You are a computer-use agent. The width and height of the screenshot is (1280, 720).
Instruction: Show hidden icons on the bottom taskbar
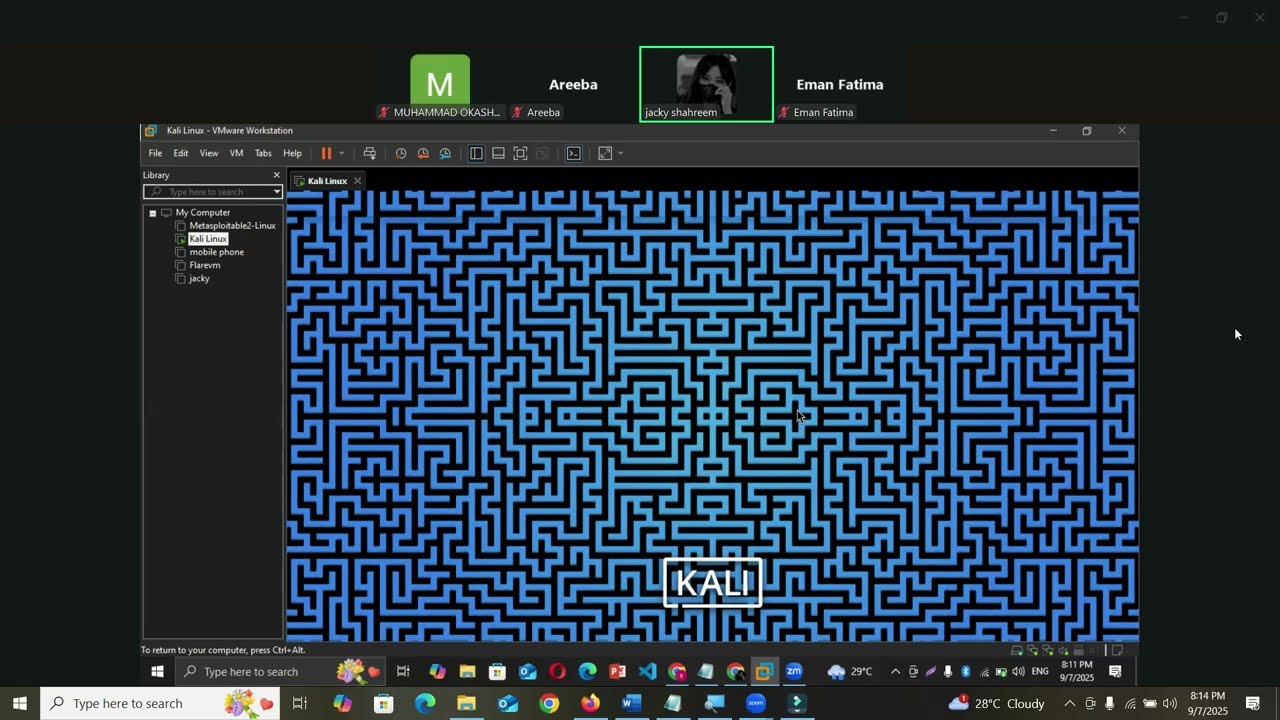(1069, 704)
